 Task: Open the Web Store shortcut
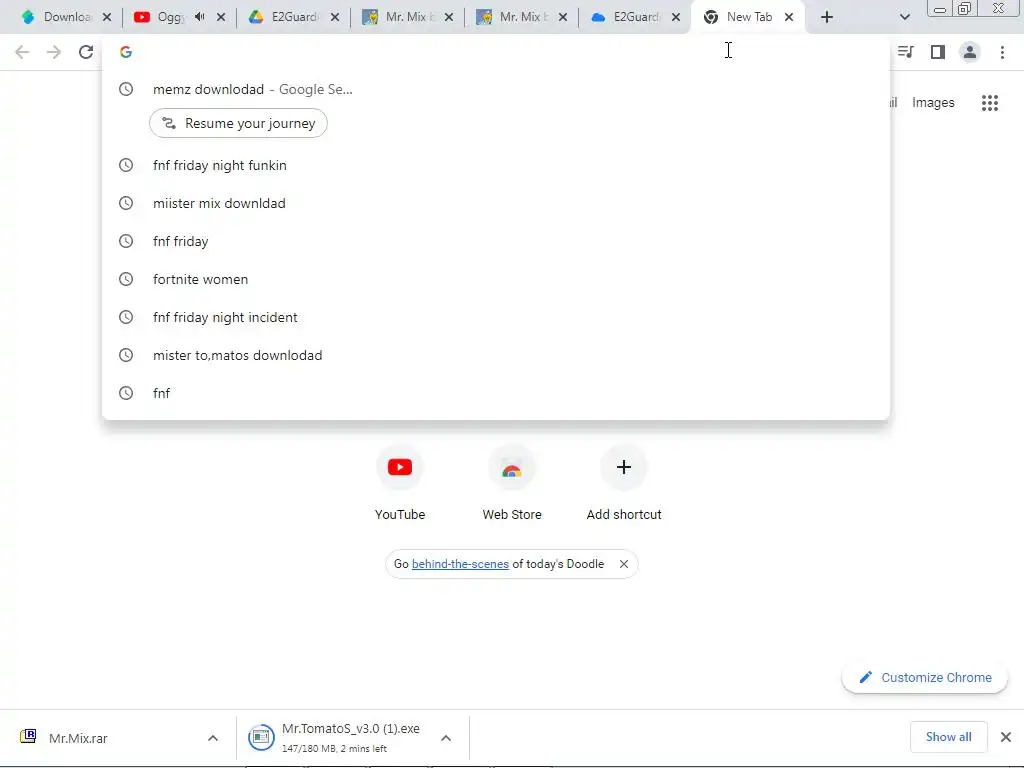512,483
